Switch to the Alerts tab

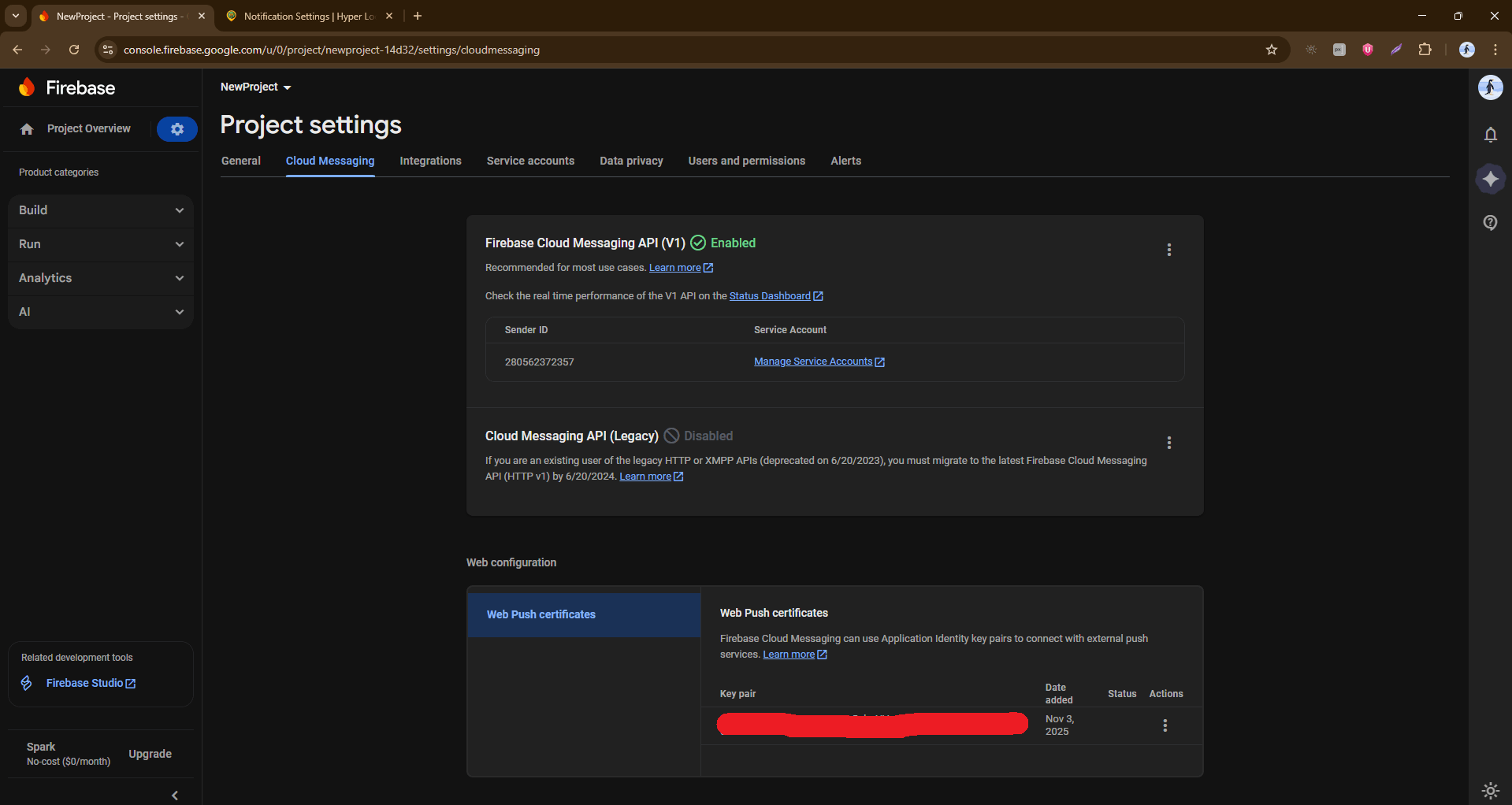(x=846, y=161)
